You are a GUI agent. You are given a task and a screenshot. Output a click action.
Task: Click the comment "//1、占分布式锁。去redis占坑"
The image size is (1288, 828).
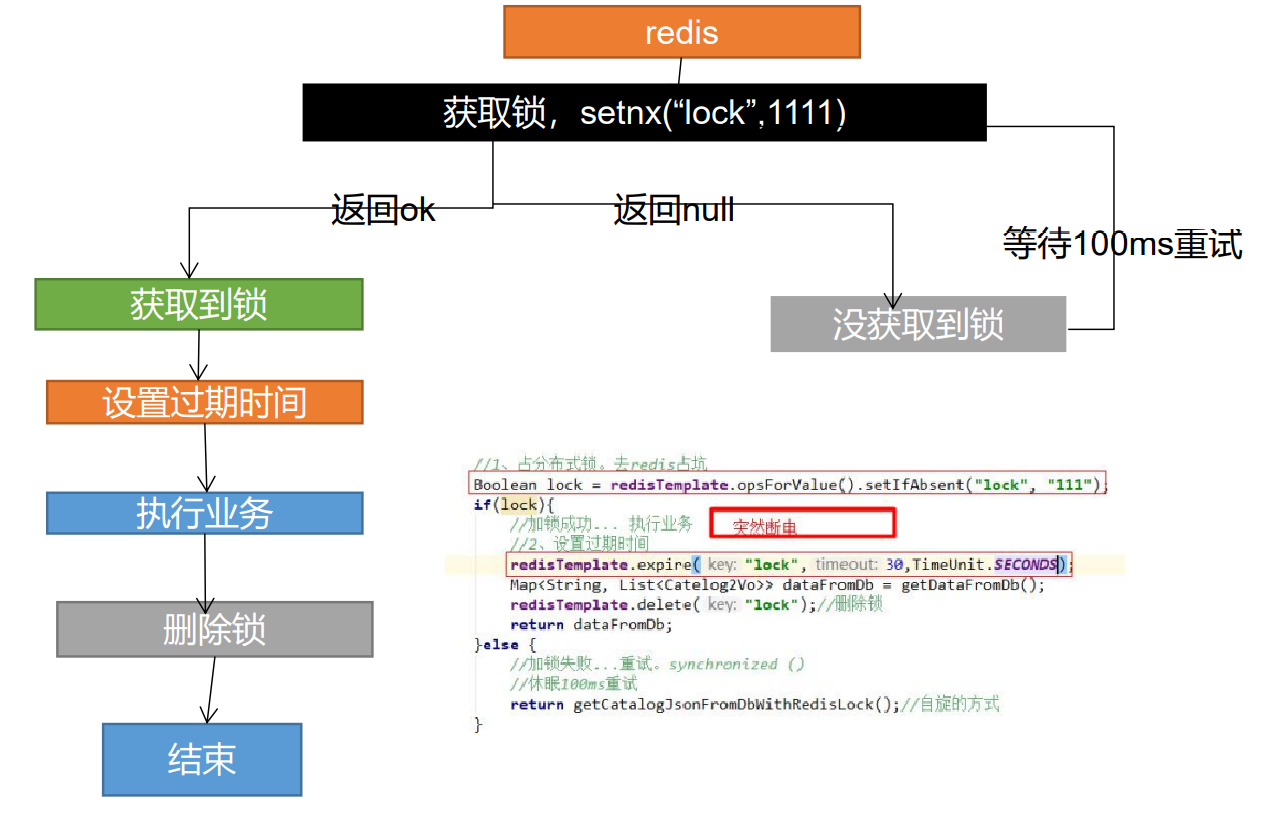coord(590,463)
